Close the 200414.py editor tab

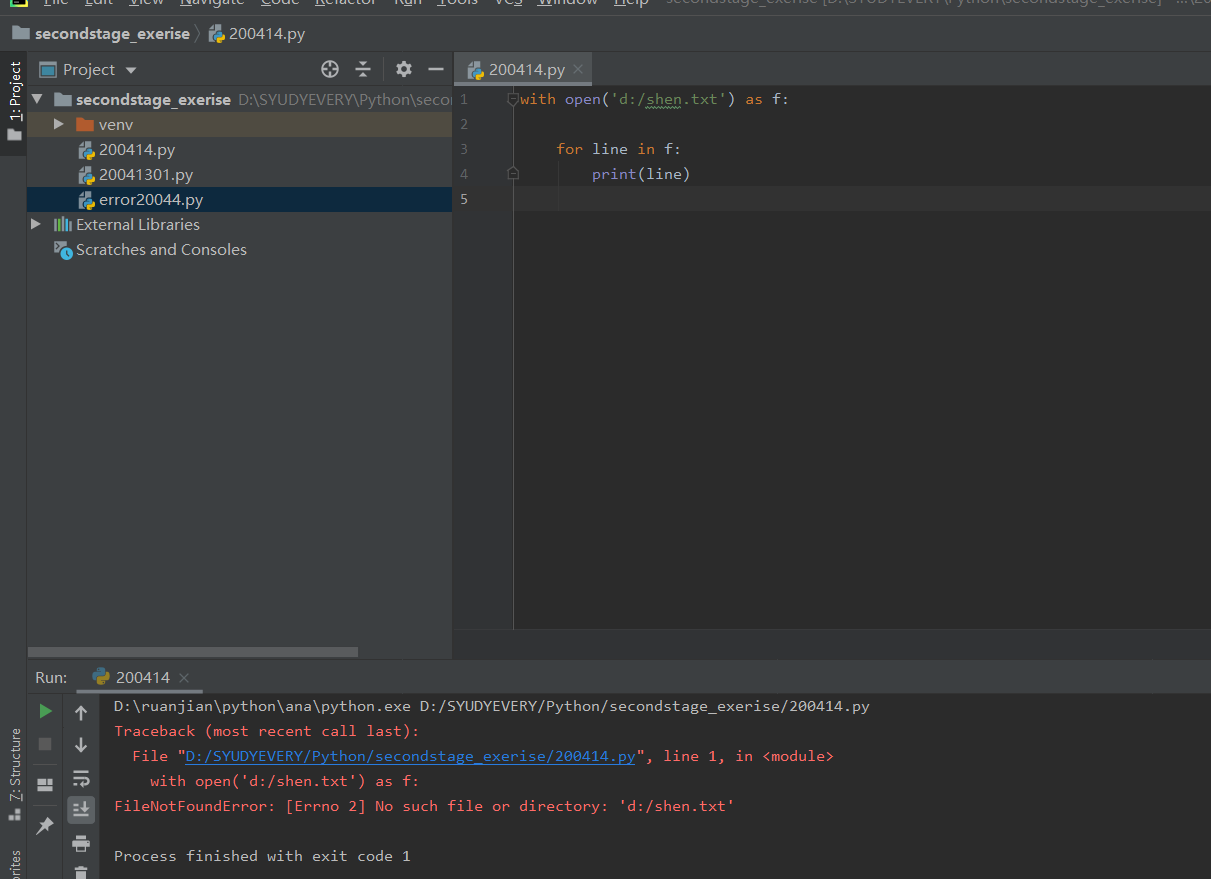tap(578, 70)
